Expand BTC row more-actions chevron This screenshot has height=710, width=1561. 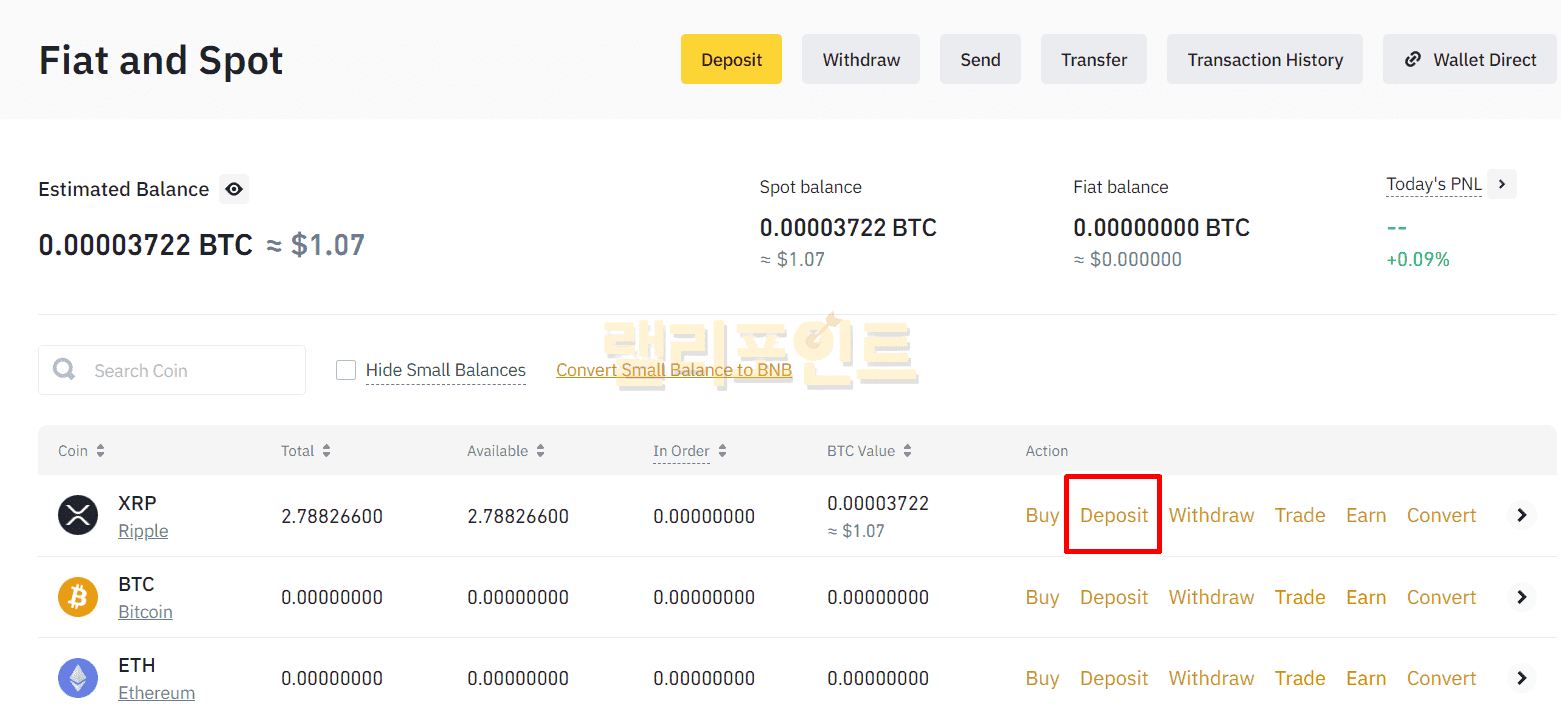click(x=1521, y=597)
